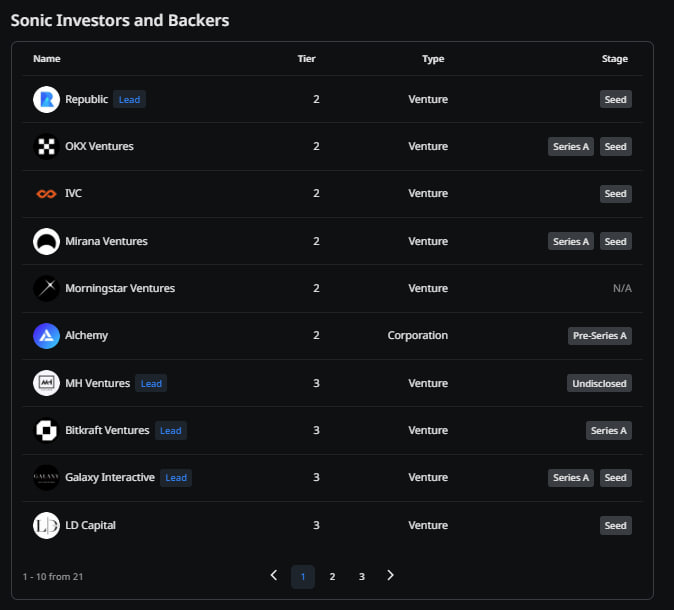
Task: Select the IVC orange infinity logo
Action: 46,194
